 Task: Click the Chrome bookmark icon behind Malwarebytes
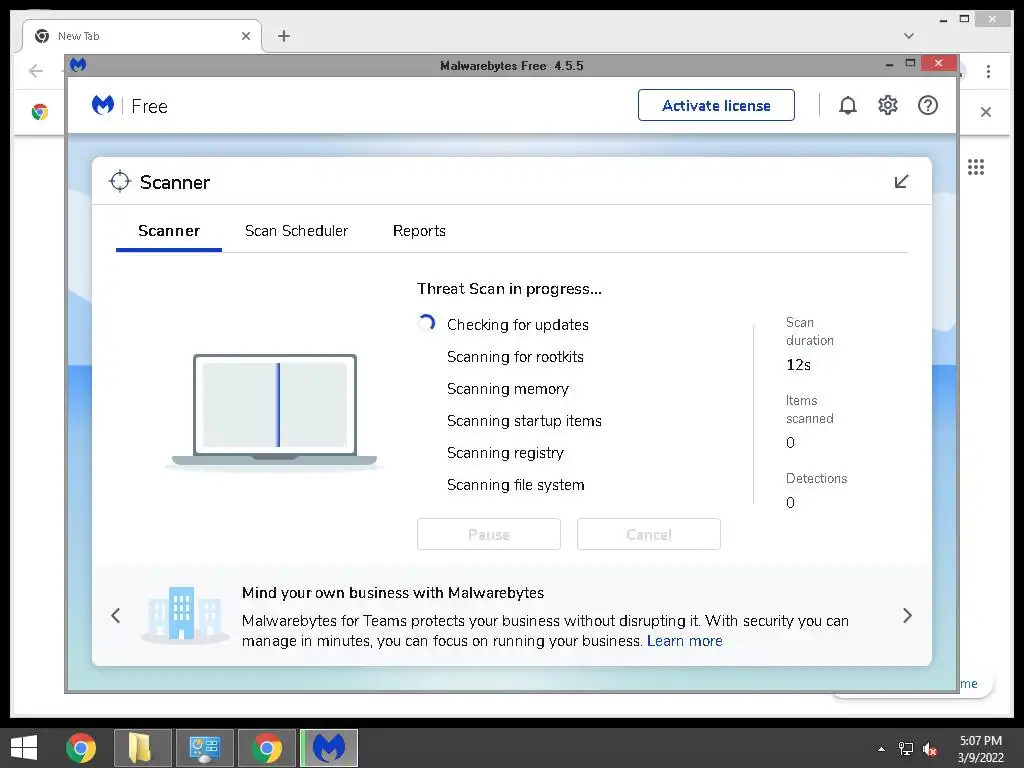tap(39, 112)
